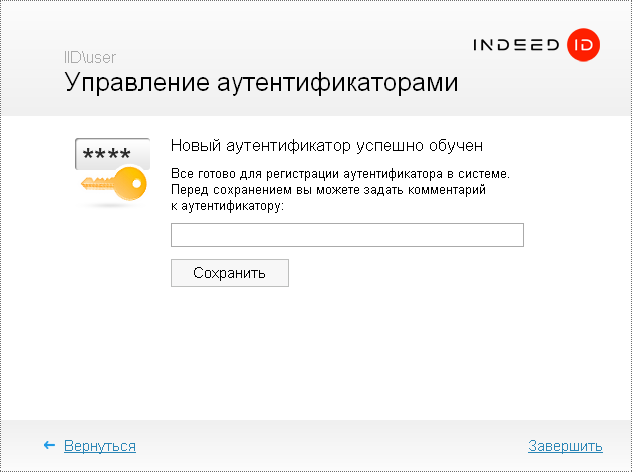Click the password asterisks box icon
The width and height of the screenshot is (632, 472).
112,154
